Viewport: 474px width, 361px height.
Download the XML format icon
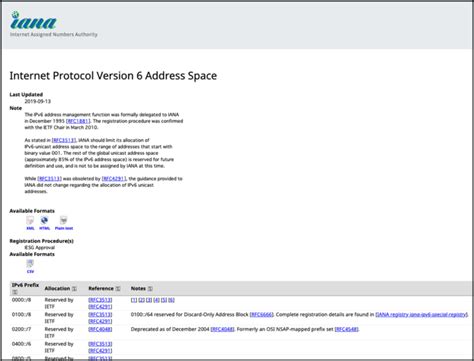tap(30, 220)
